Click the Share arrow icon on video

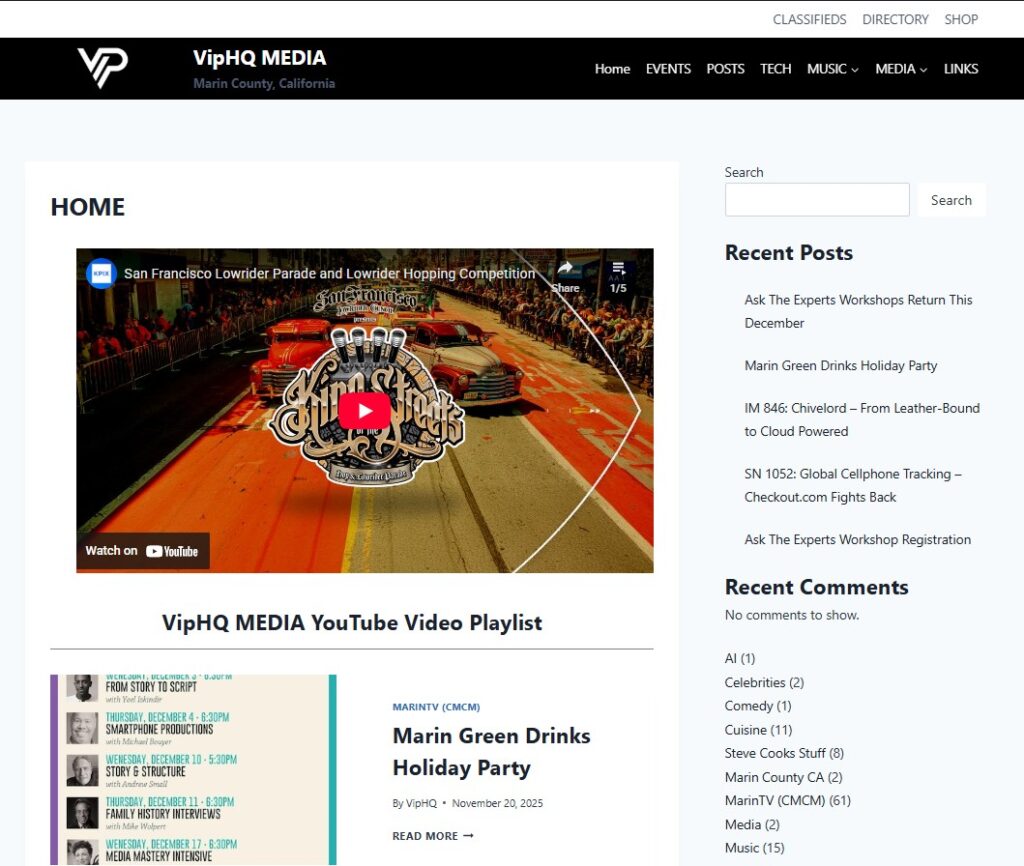click(565, 270)
